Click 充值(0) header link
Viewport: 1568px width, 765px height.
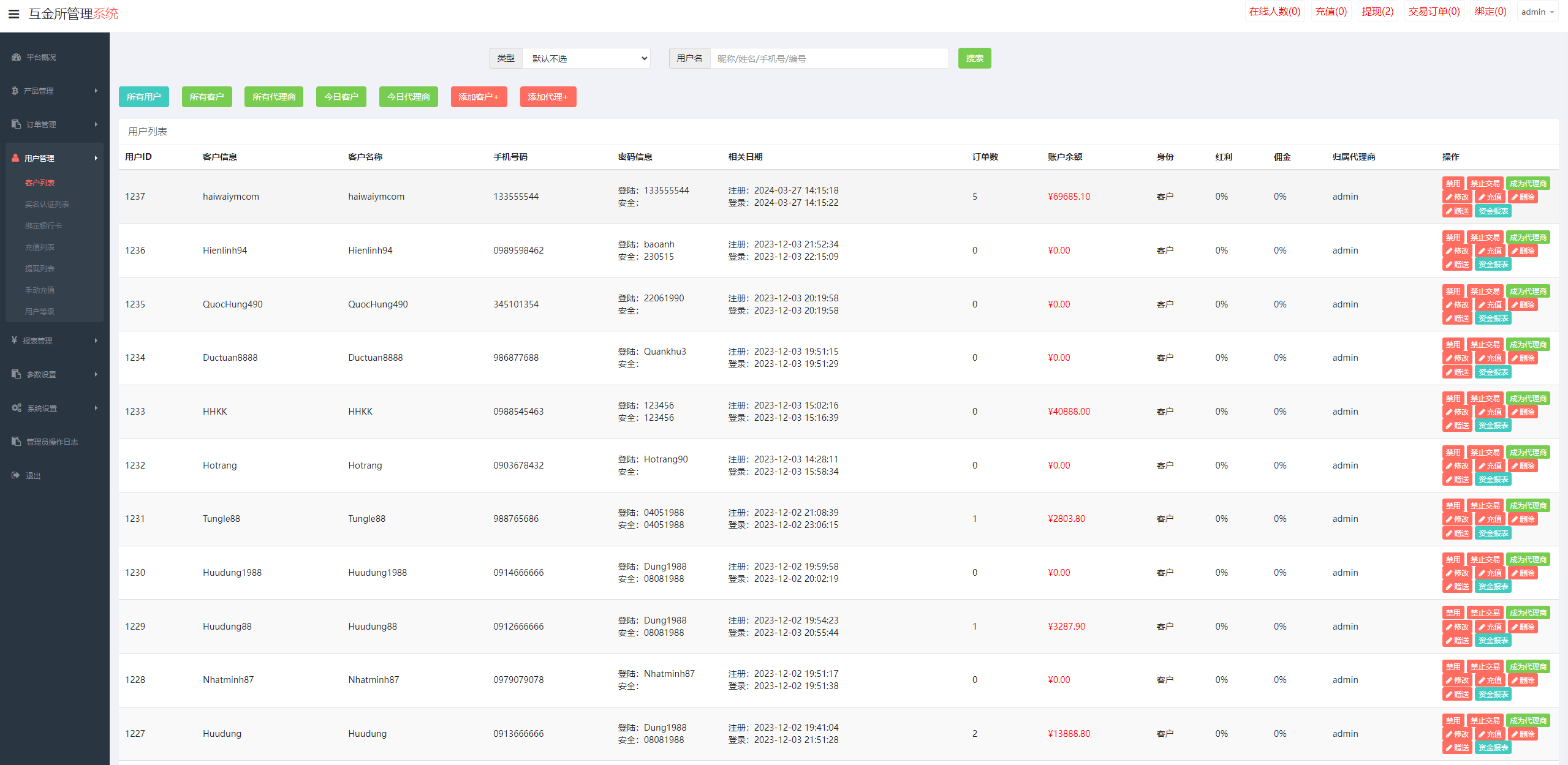pyautogui.click(x=1331, y=12)
